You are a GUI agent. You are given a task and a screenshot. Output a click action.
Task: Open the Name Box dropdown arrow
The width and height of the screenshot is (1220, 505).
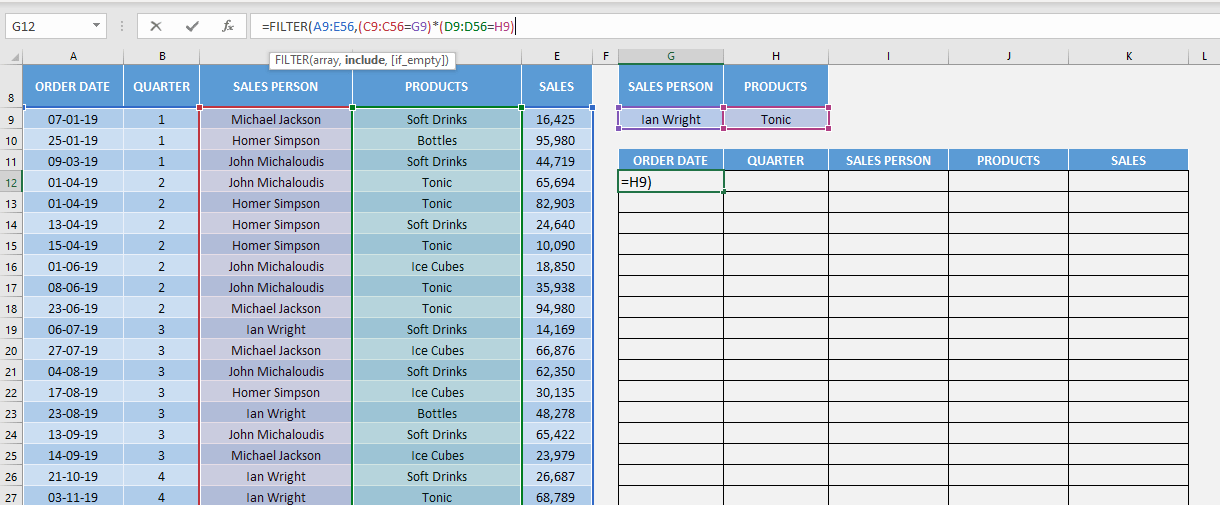[96, 26]
